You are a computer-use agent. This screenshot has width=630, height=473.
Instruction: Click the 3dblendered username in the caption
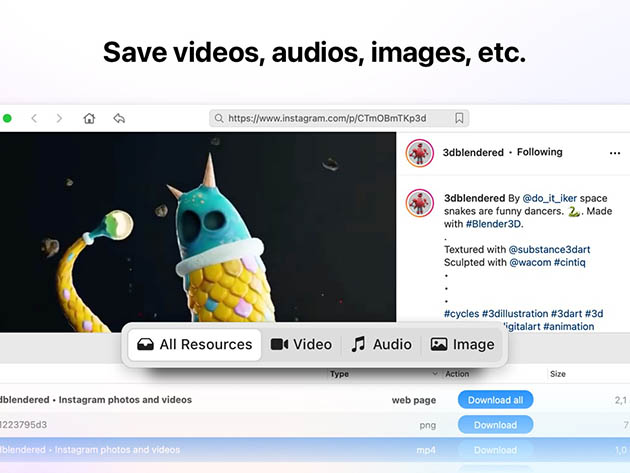tap(475, 198)
